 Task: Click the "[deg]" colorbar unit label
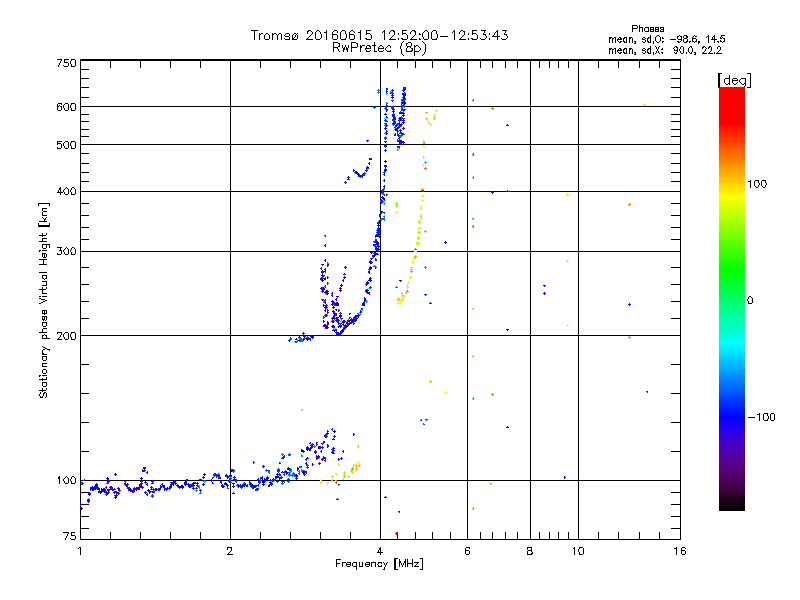point(734,80)
